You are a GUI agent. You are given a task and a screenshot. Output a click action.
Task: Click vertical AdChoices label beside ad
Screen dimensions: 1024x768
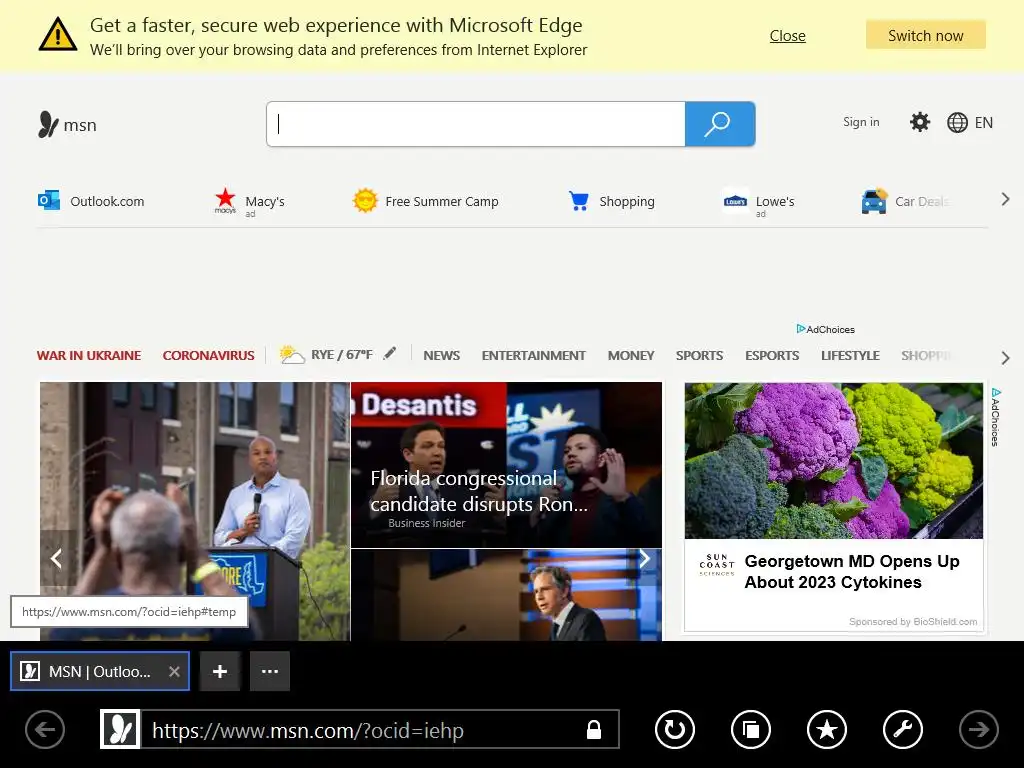point(995,417)
